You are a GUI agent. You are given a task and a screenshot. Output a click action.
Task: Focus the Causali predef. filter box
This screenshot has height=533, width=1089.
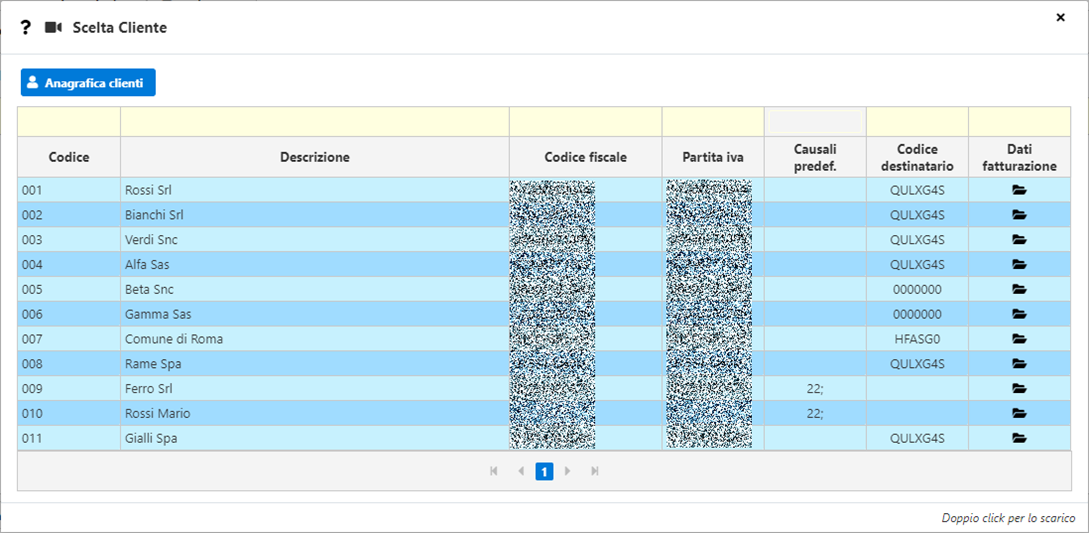815,122
